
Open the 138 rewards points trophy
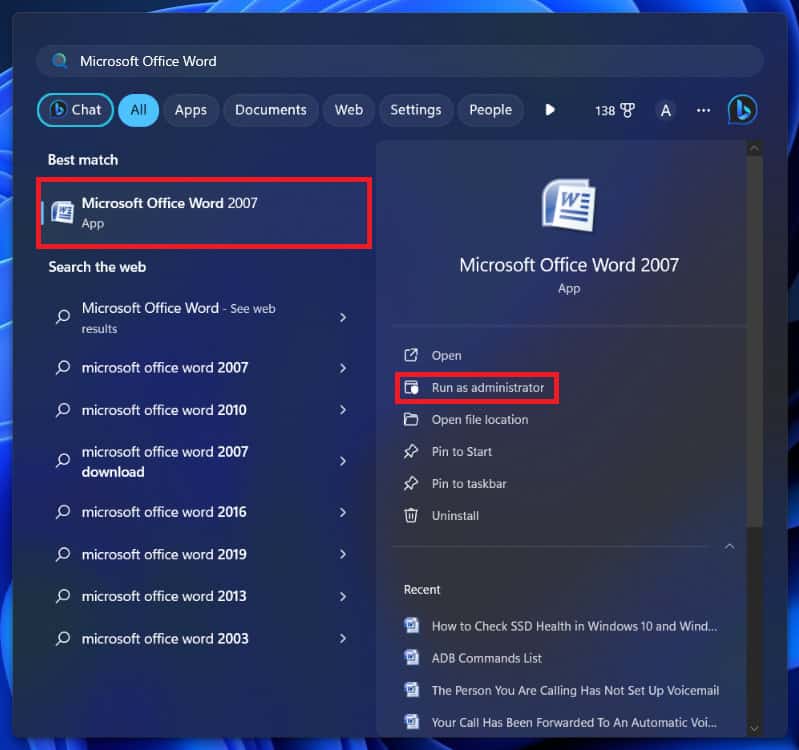click(615, 111)
